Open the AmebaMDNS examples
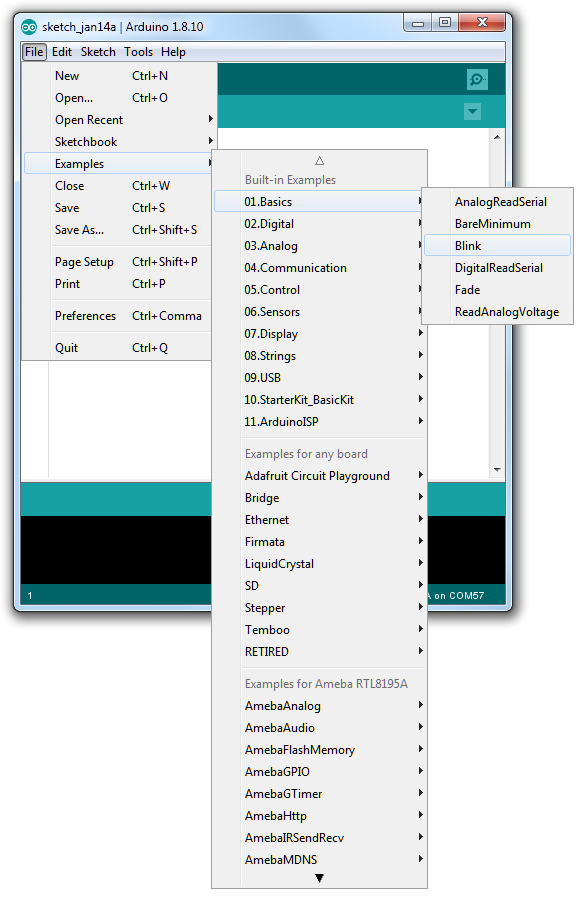The image size is (583, 899). point(319,859)
